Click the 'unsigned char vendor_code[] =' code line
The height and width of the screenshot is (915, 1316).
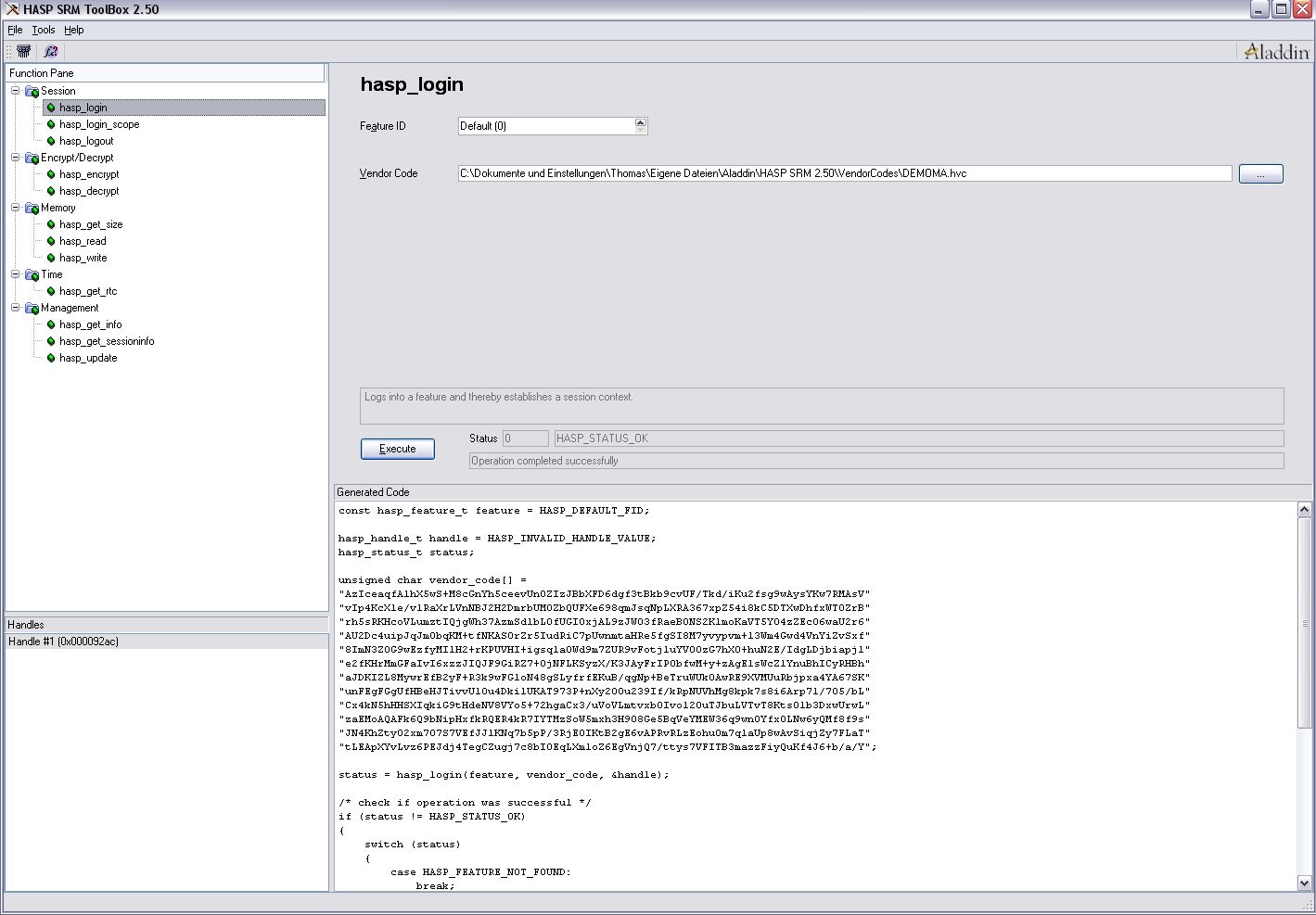tap(432, 580)
